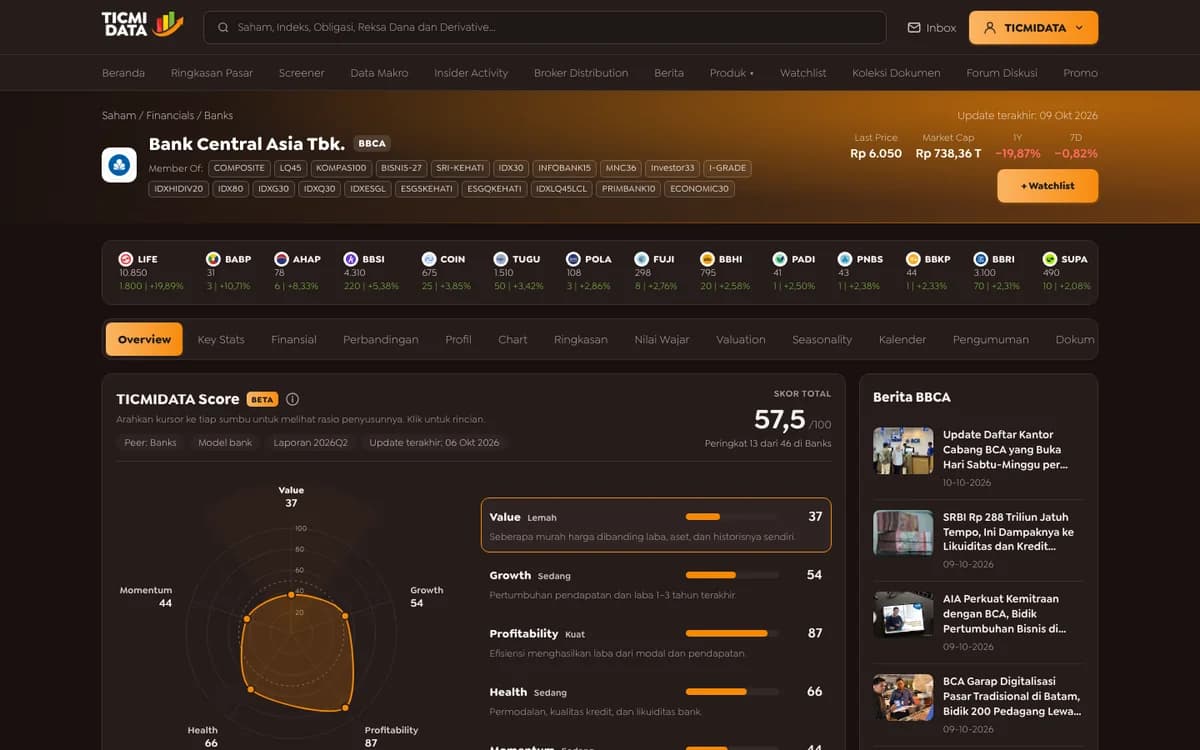Image resolution: width=1200 pixels, height=750 pixels.
Task: Switch to the Perbandingan tab
Action: [381, 339]
